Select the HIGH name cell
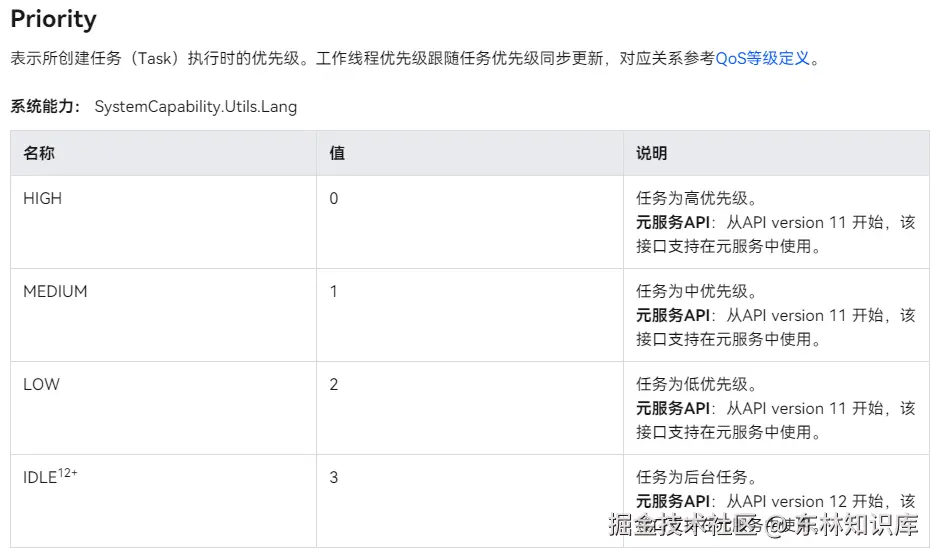The height and width of the screenshot is (556, 936). coord(42,198)
